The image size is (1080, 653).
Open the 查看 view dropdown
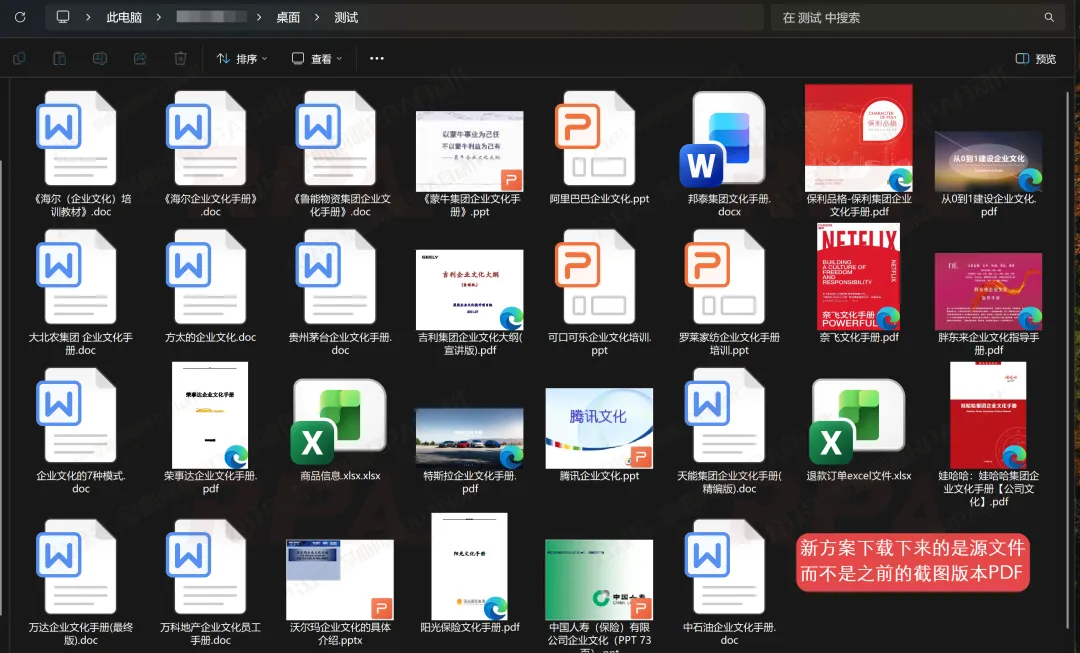point(317,59)
